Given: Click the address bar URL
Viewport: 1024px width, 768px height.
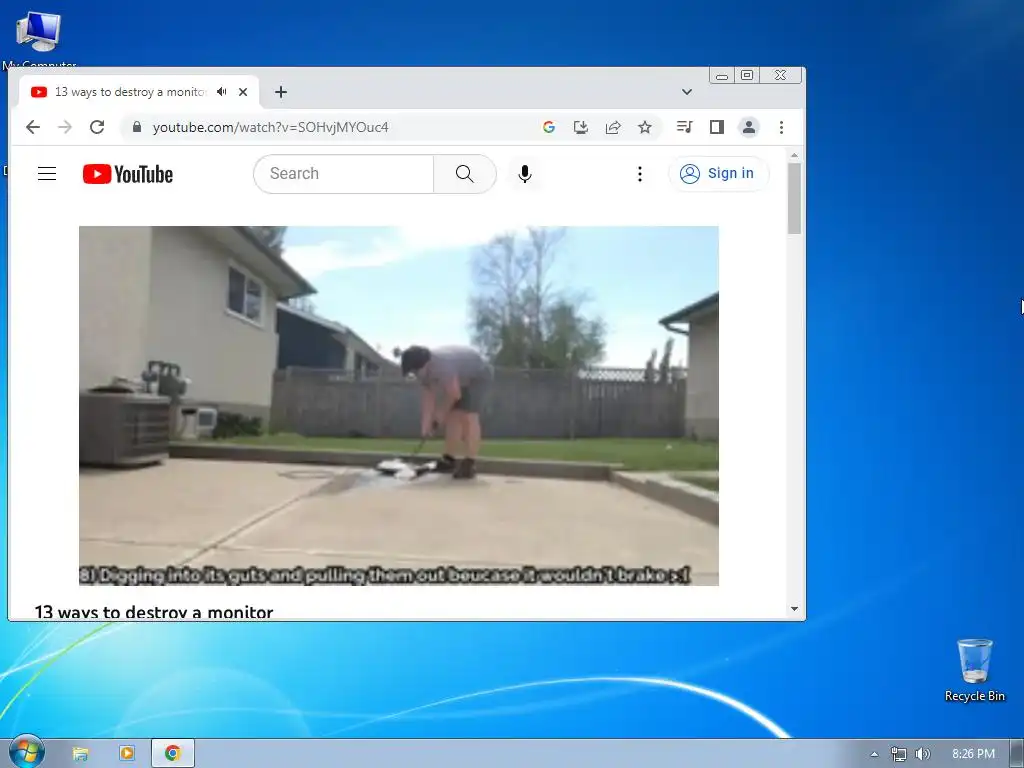Looking at the screenshot, I should (x=270, y=127).
